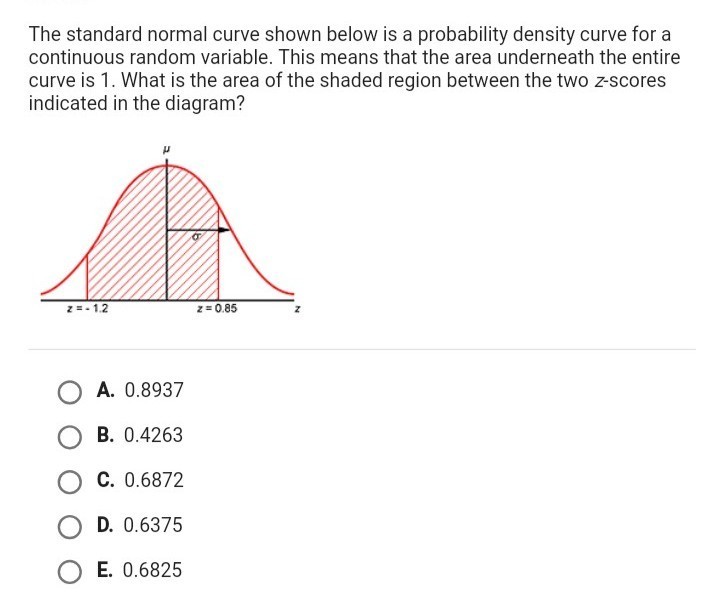
Task: Mark option D radio button
Action: [x=70, y=527]
